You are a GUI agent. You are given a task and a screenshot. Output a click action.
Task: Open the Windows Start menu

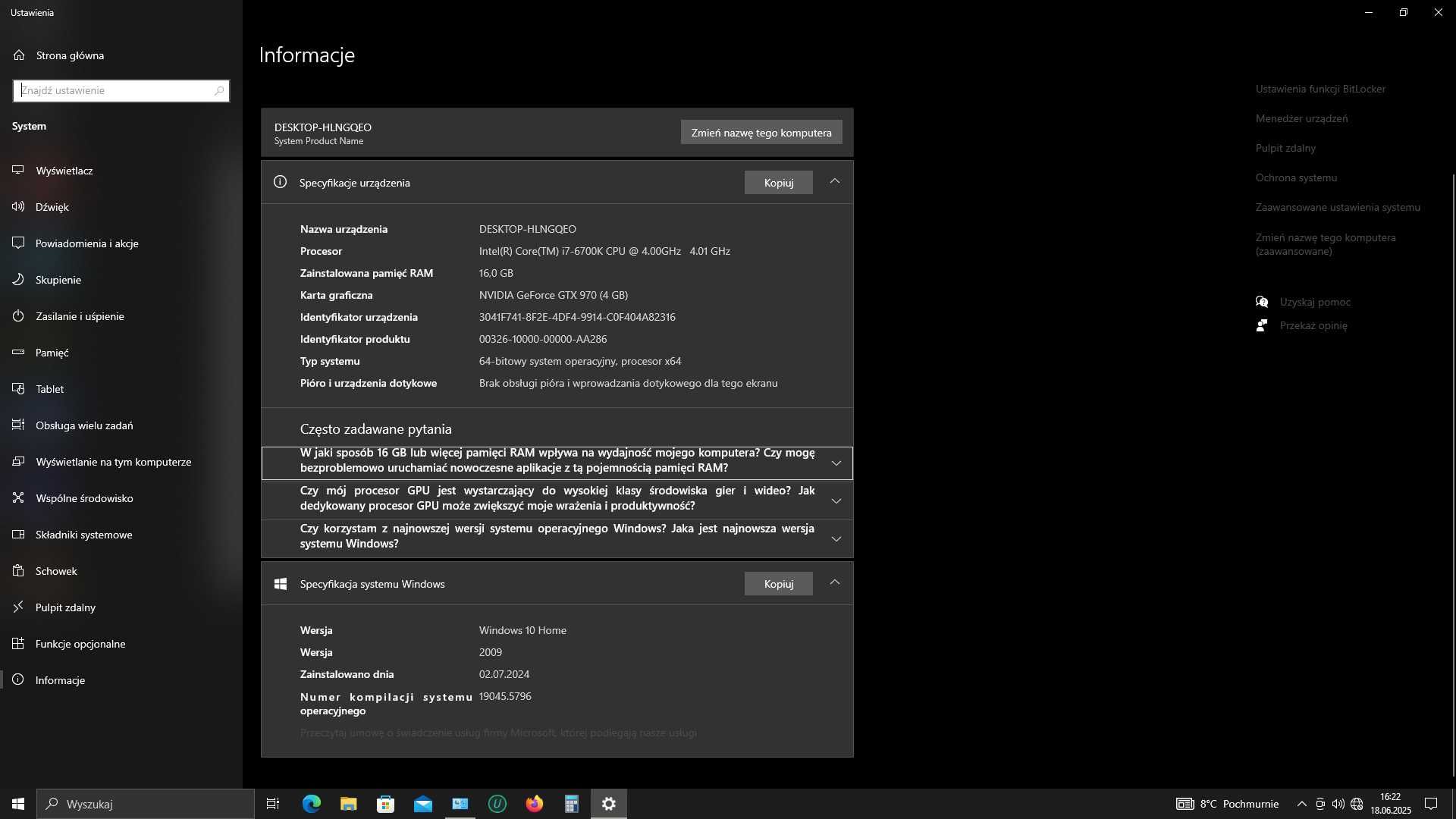click(x=18, y=804)
